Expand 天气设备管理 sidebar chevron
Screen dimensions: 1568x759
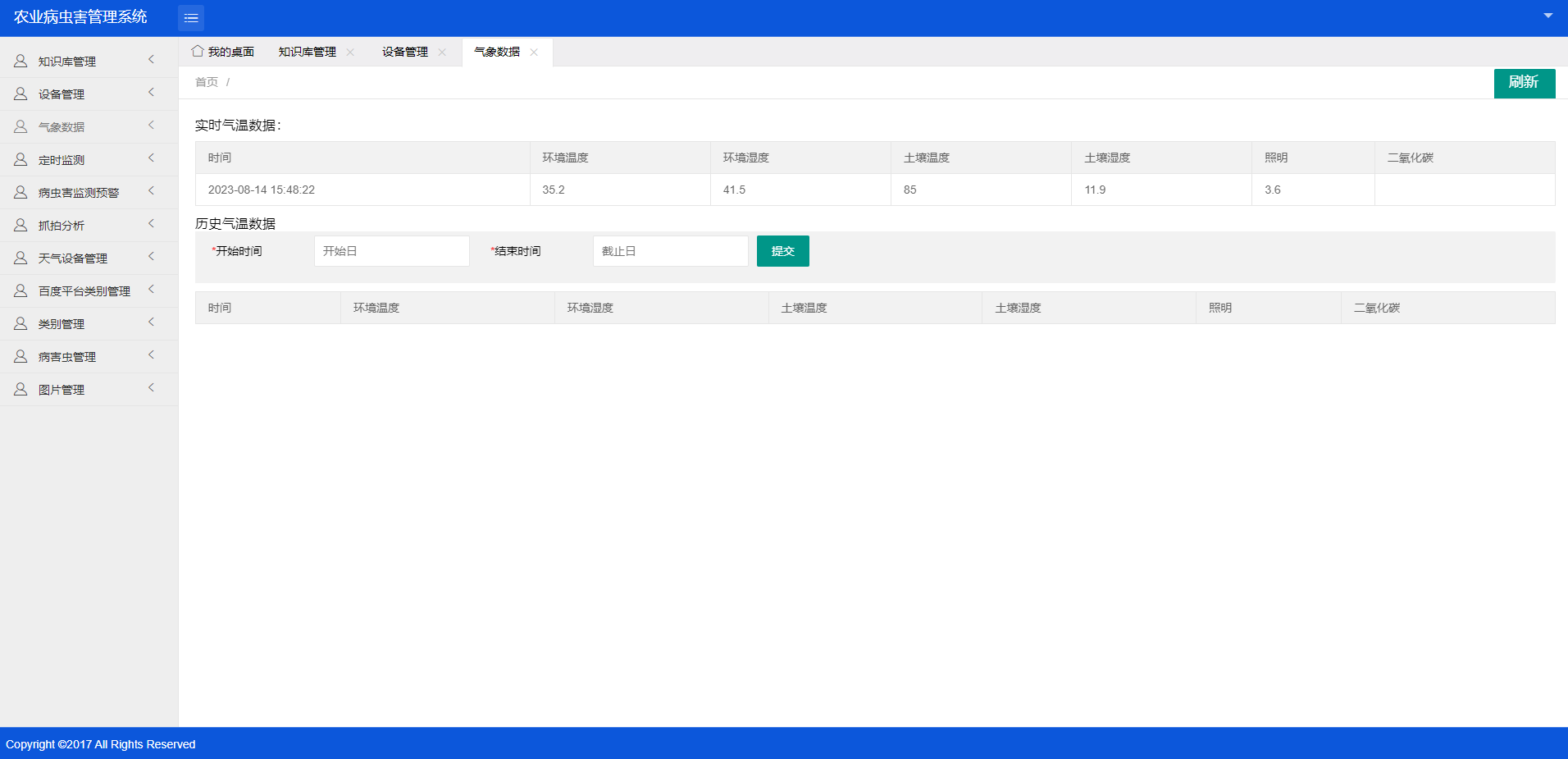click(x=152, y=257)
